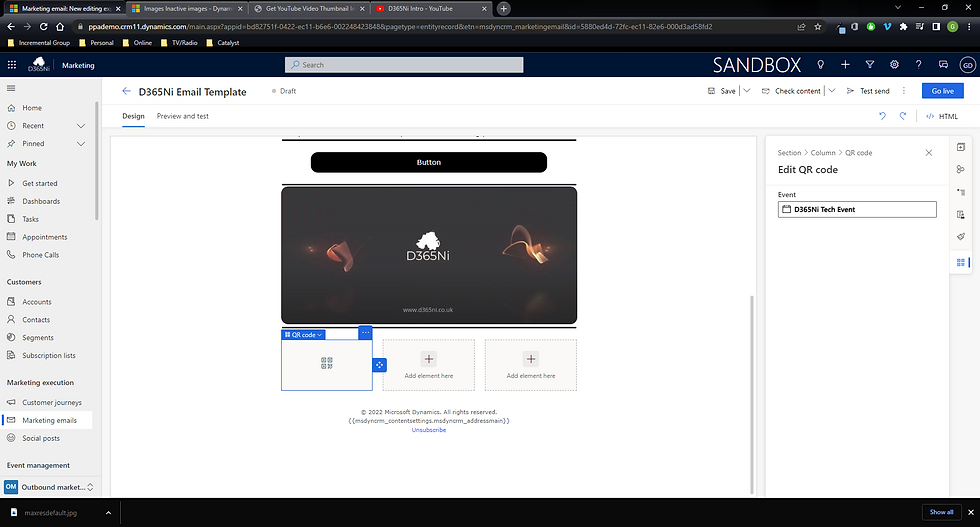This screenshot has height=527, width=980.
Task: Click the Check content button
Action: pyautogui.click(x=791, y=91)
